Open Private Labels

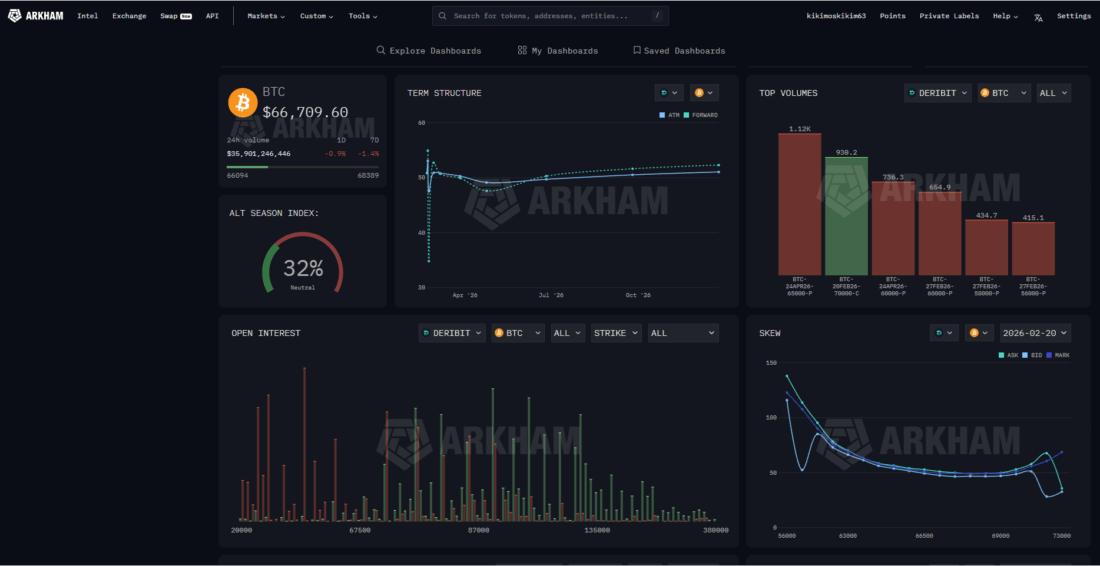click(949, 16)
